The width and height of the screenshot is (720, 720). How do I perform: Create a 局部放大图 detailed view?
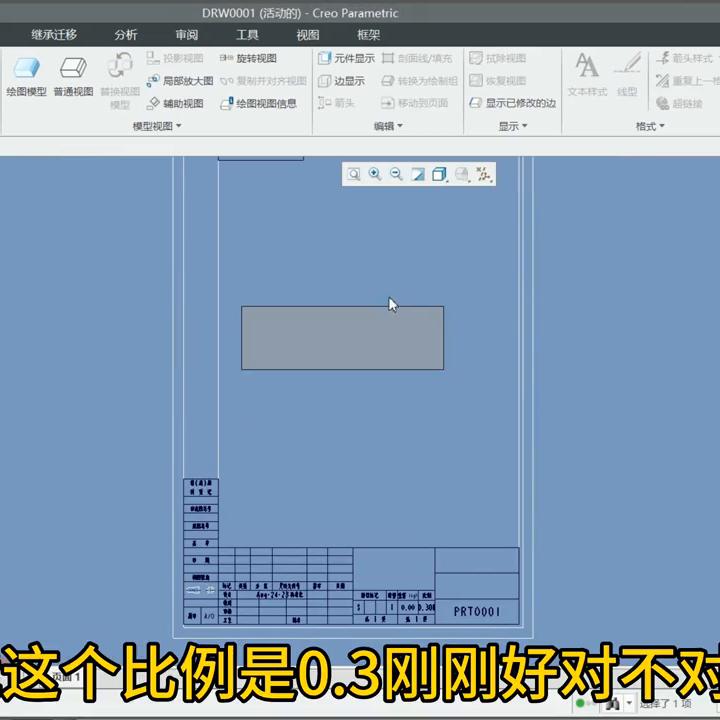[x=180, y=81]
